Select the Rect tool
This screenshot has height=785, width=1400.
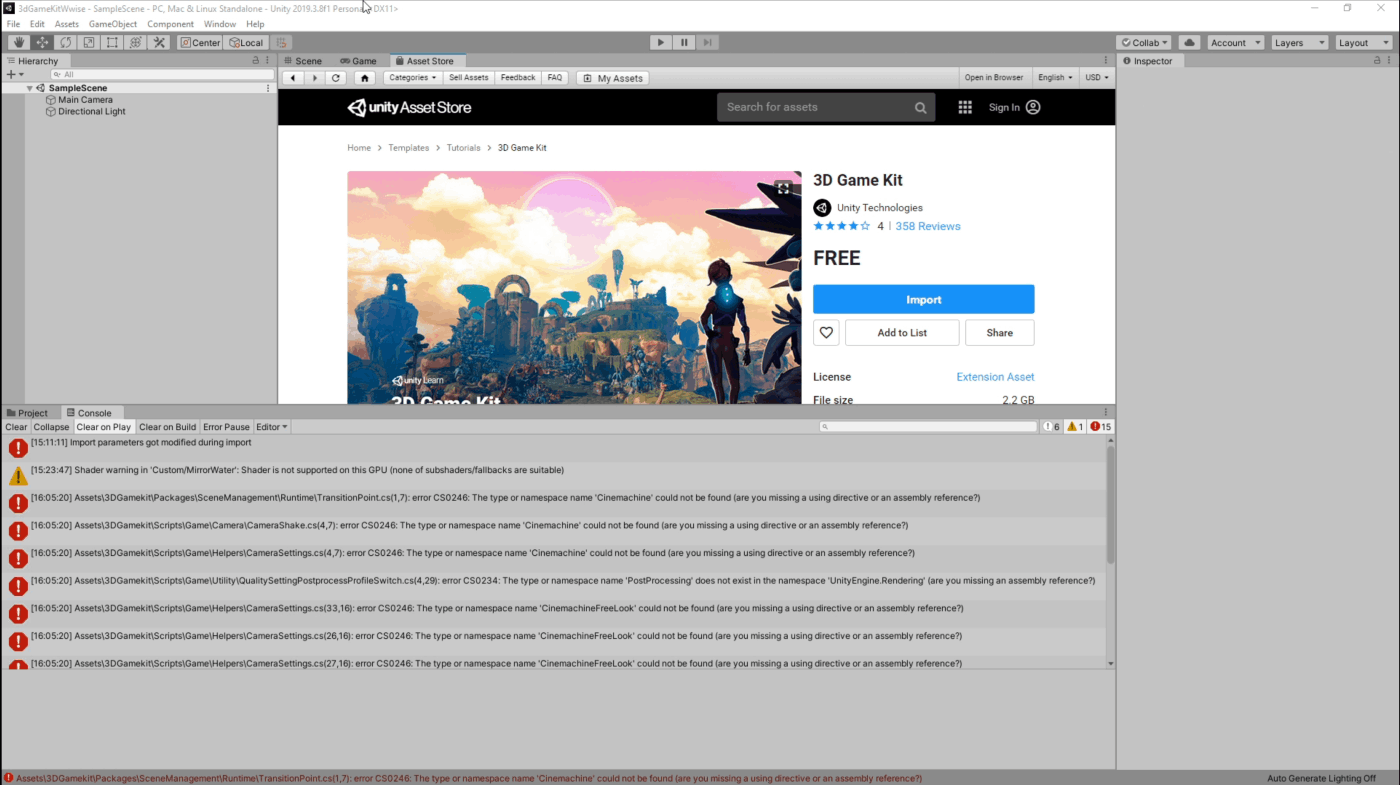112,42
